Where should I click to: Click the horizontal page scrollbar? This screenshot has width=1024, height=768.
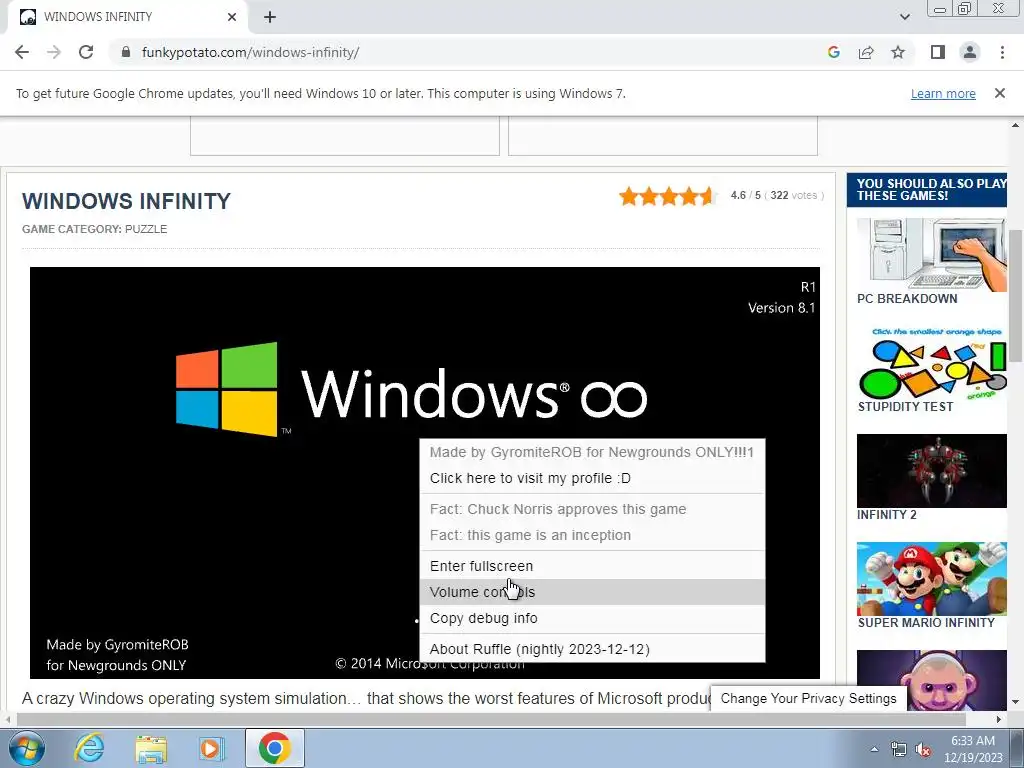click(490, 719)
